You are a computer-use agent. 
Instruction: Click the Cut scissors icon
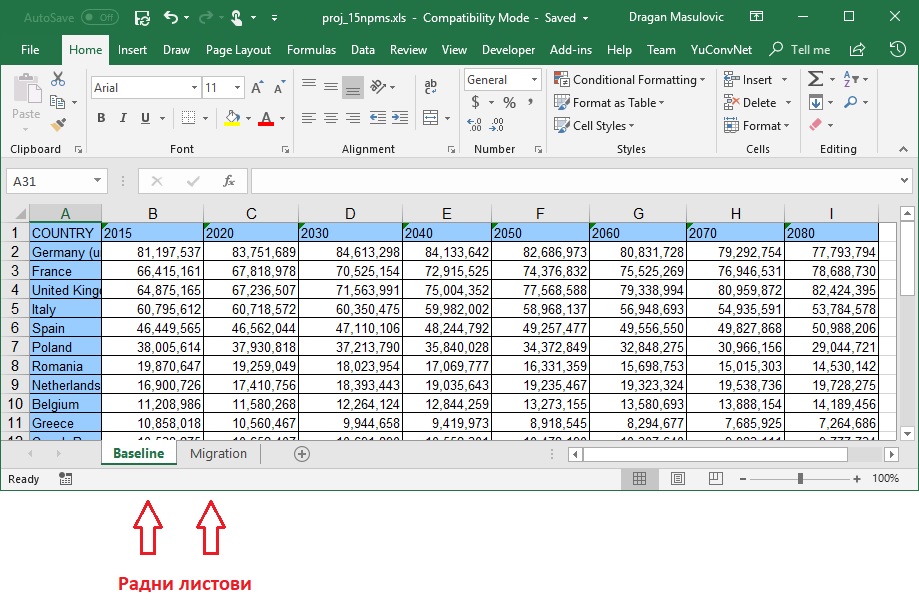coord(58,79)
